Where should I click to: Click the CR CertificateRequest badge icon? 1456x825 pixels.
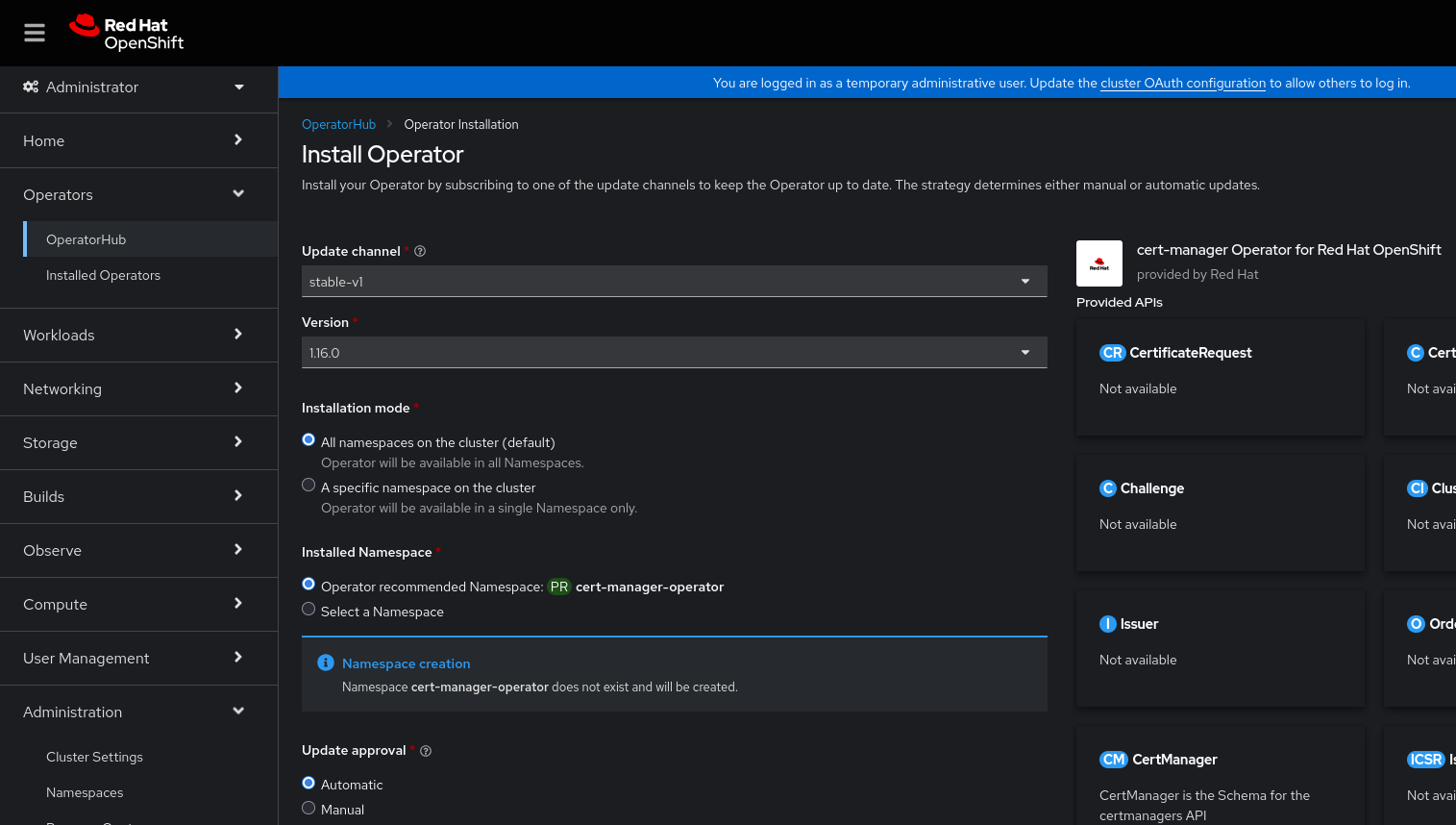point(1112,353)
